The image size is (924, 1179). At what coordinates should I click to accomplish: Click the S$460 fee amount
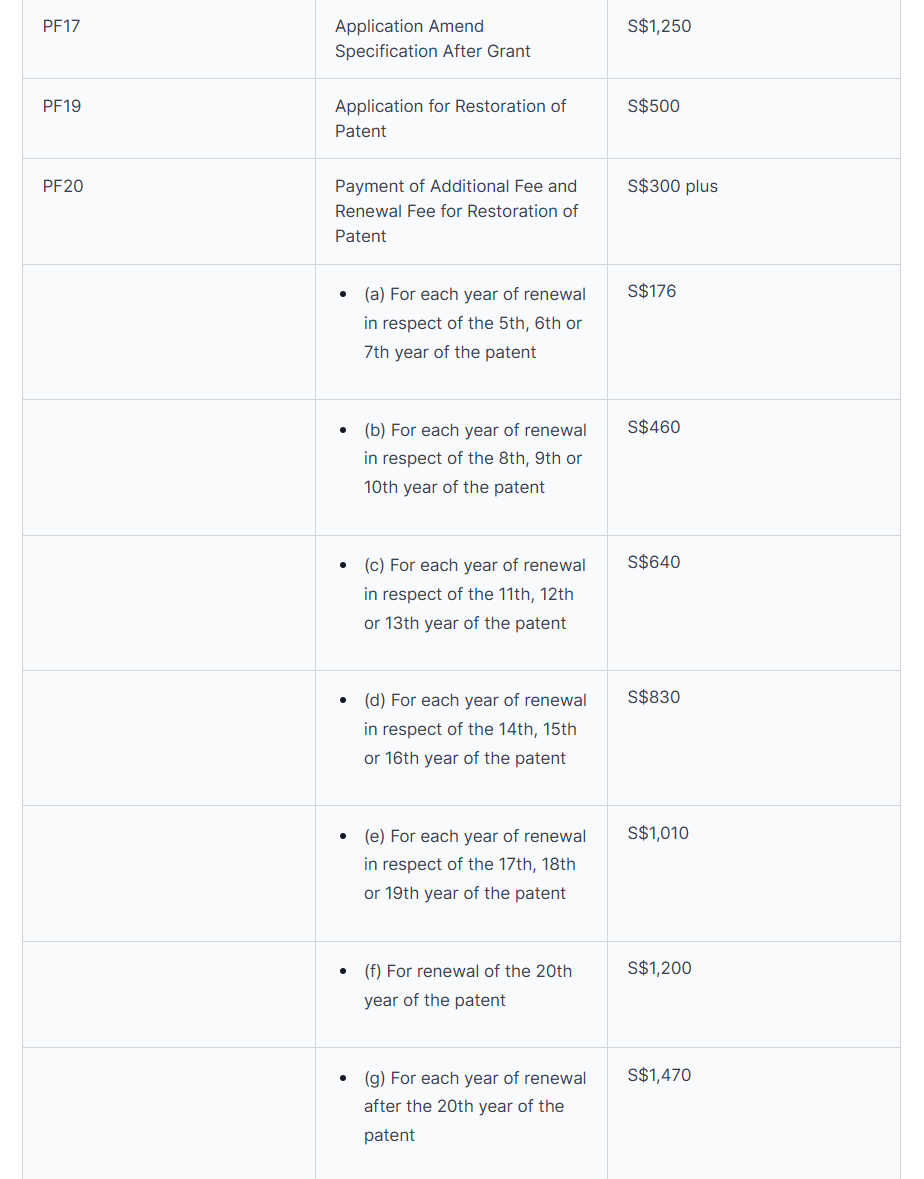tap(653, 427)
